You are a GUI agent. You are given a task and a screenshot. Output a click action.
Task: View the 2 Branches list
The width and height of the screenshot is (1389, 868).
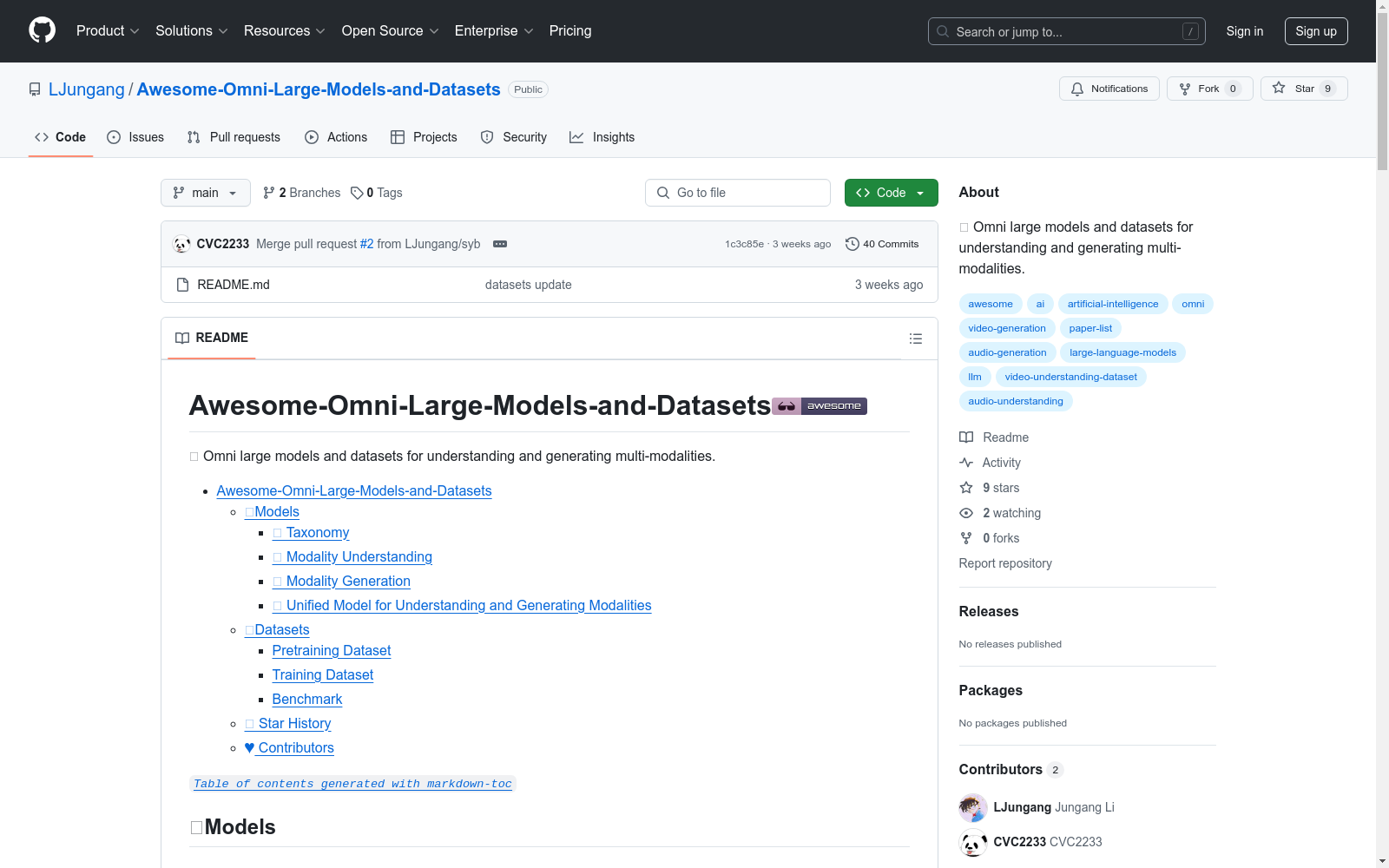click(x=302, y=193)
